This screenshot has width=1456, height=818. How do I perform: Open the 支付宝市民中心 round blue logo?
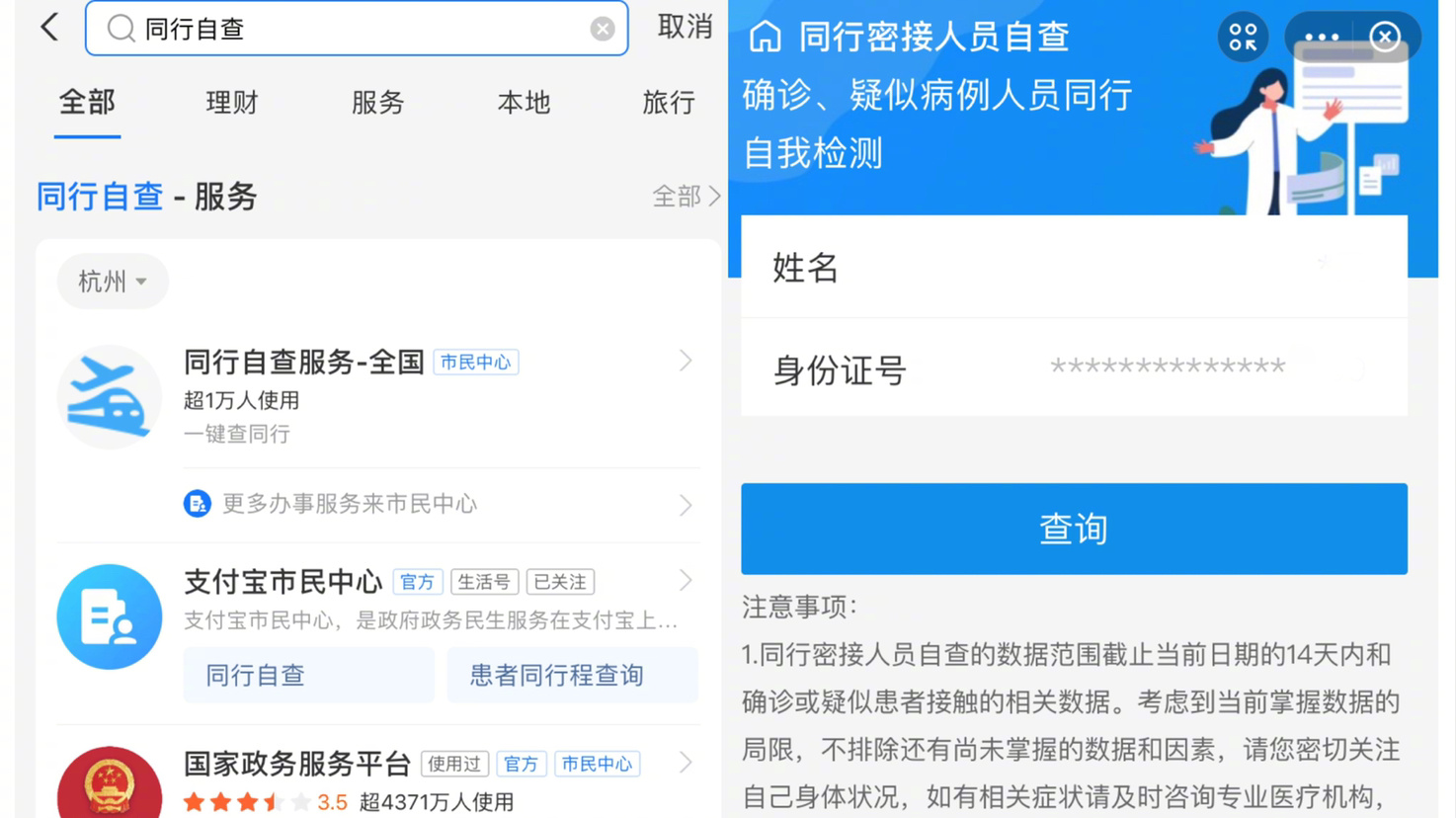[x=110, y=616]
